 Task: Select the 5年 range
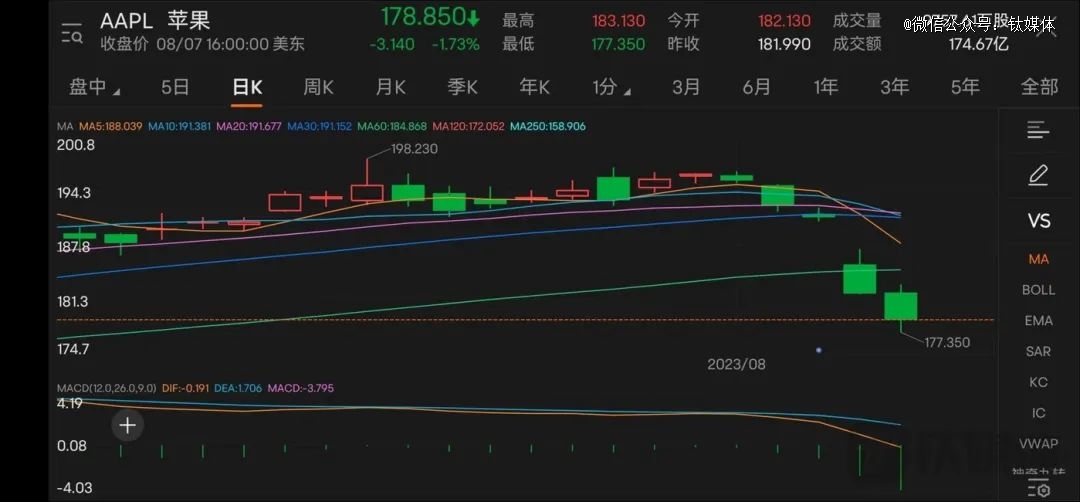pos(965,87)
